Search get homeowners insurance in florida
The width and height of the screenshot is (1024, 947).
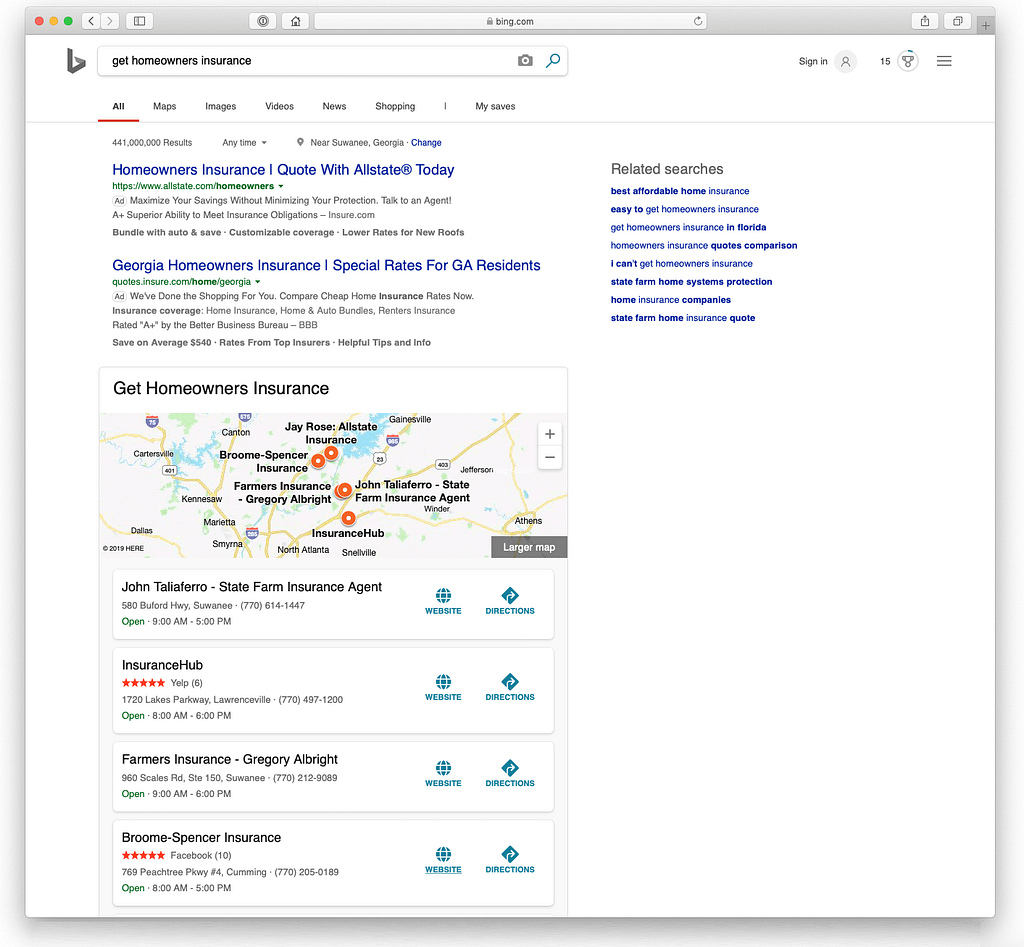coord(688,227)
